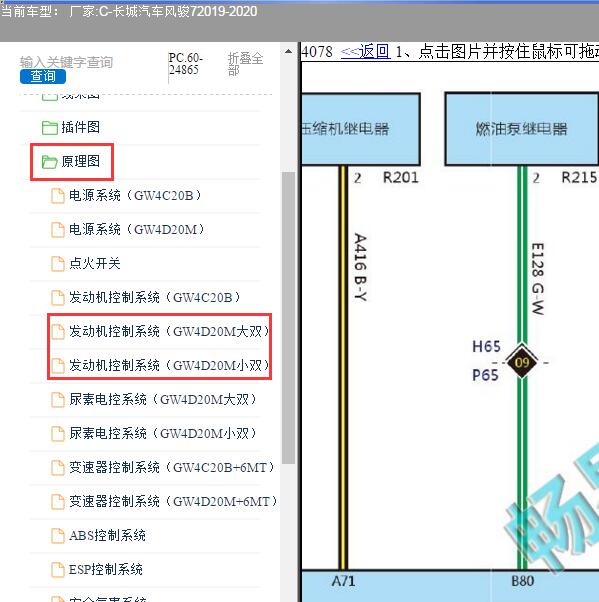The width and height of the screenshot is (599, 602).
Task: Click document icon beside 点火开关
Action: coord(58,264)
